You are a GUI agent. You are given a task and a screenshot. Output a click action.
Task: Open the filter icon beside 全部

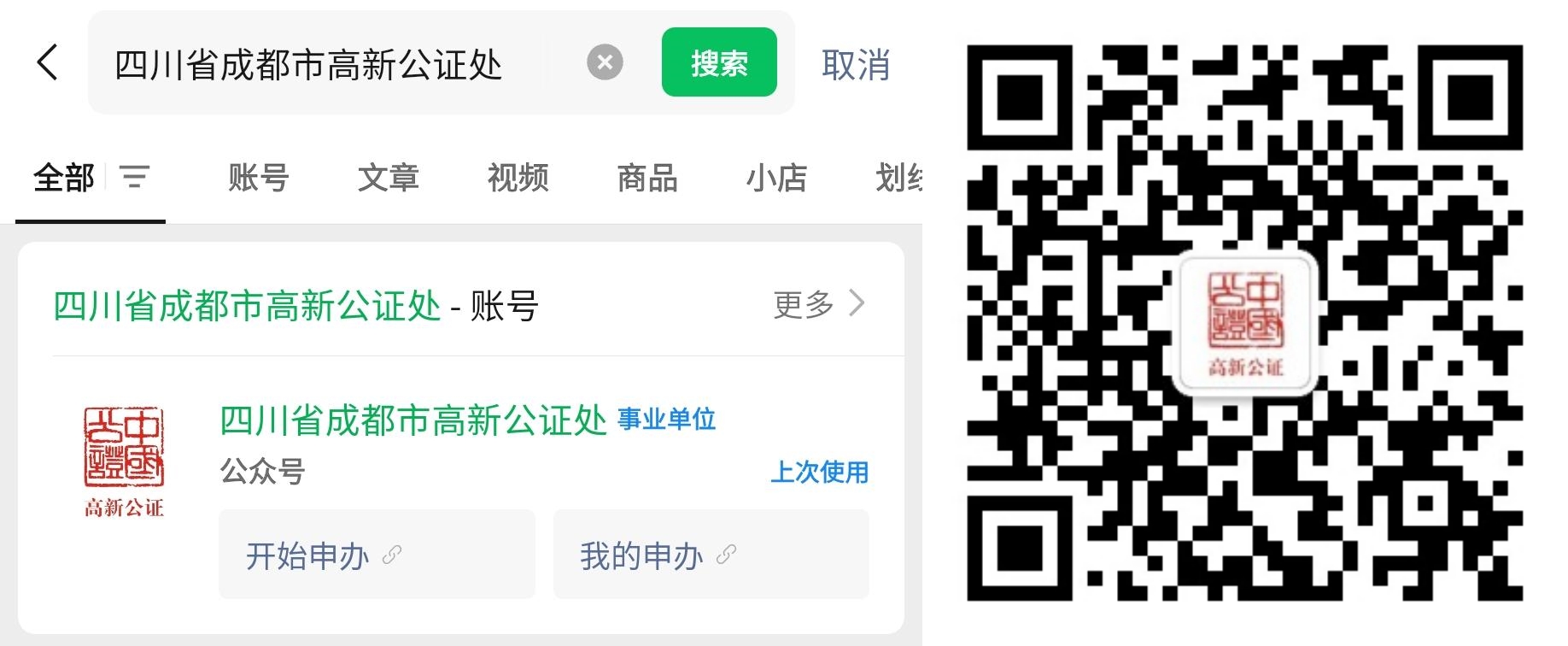point(135,177)
